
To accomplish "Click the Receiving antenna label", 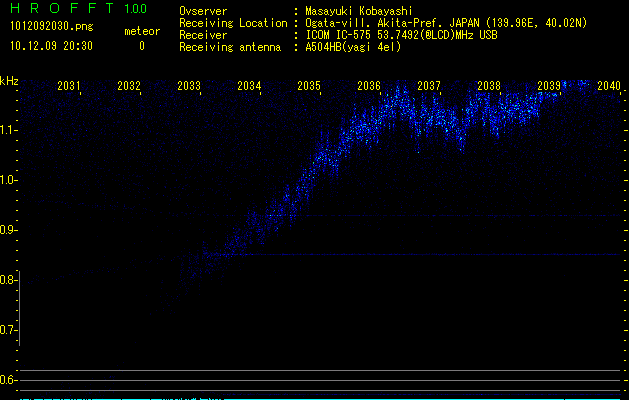I will point(230,47).
